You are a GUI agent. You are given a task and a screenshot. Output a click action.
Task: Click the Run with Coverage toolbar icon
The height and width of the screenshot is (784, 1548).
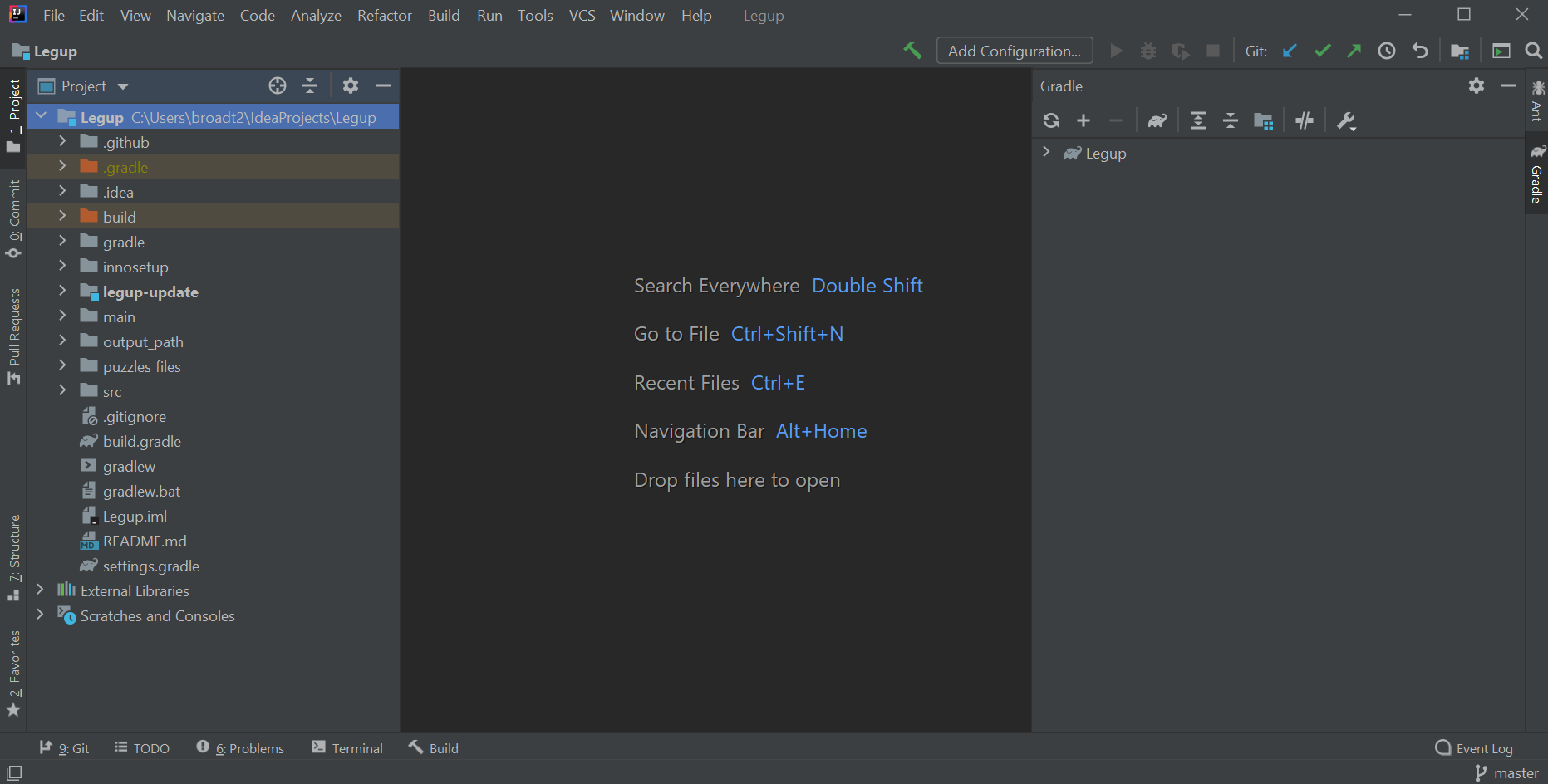point(1181,51)
